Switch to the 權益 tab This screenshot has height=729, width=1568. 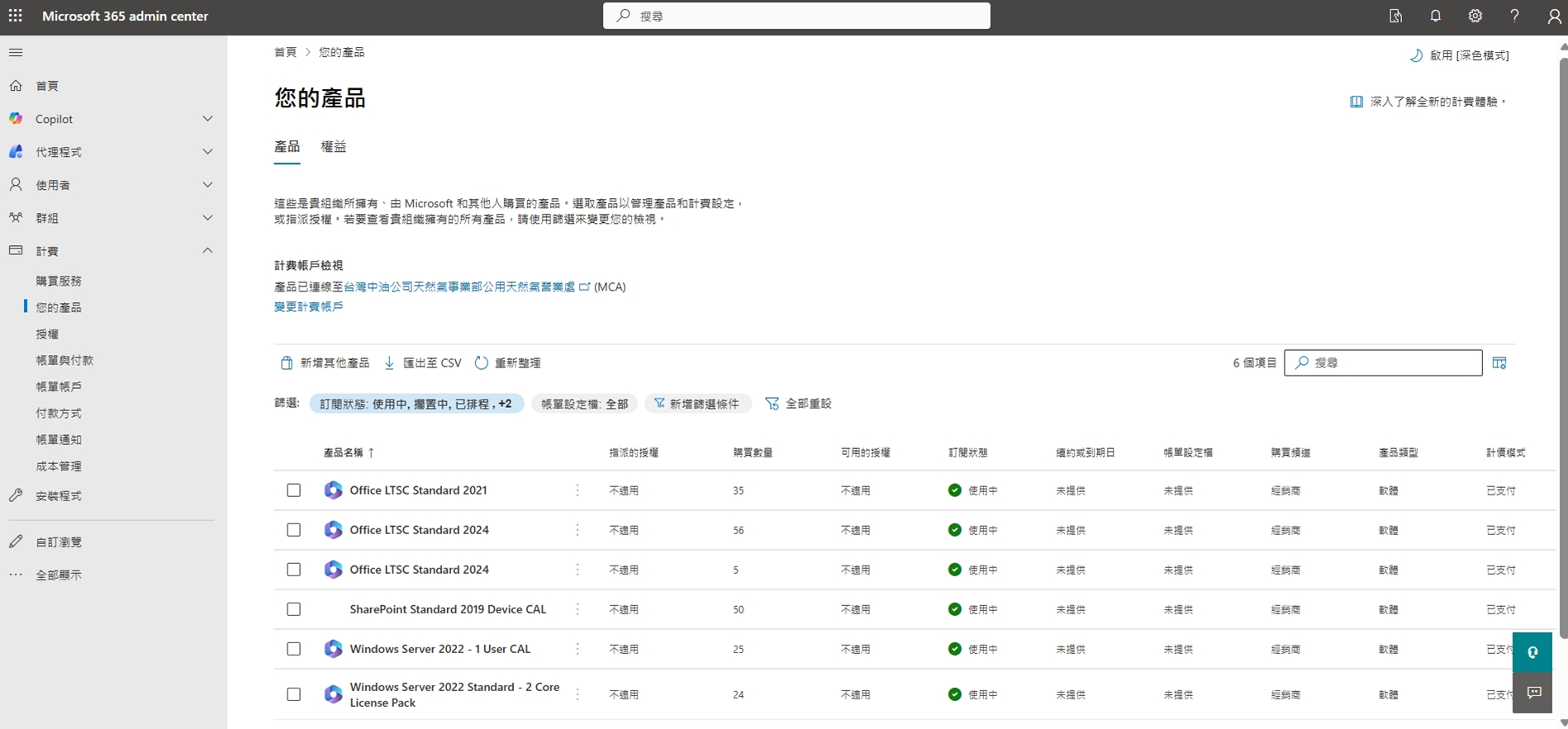[x=334, y=147]
